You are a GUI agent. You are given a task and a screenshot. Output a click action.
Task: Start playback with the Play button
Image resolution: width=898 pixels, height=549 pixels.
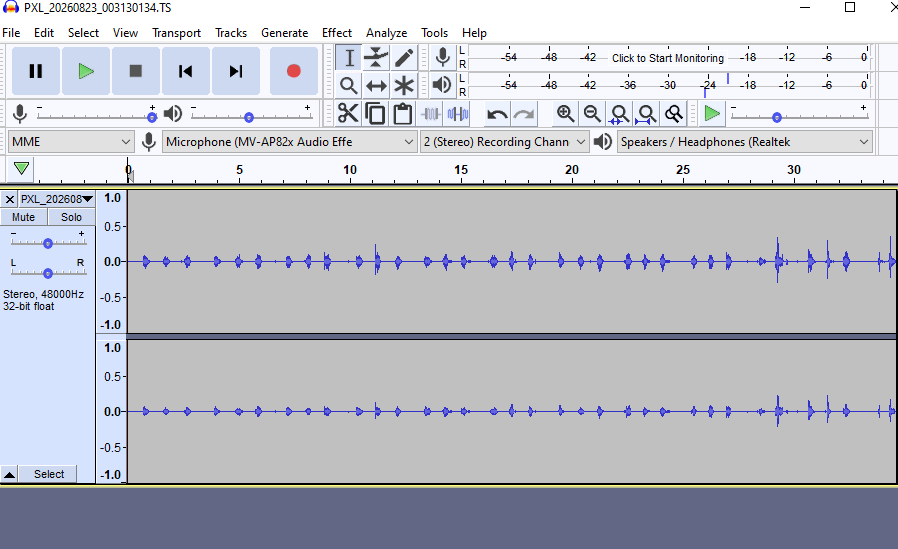(x=86, y=71)
